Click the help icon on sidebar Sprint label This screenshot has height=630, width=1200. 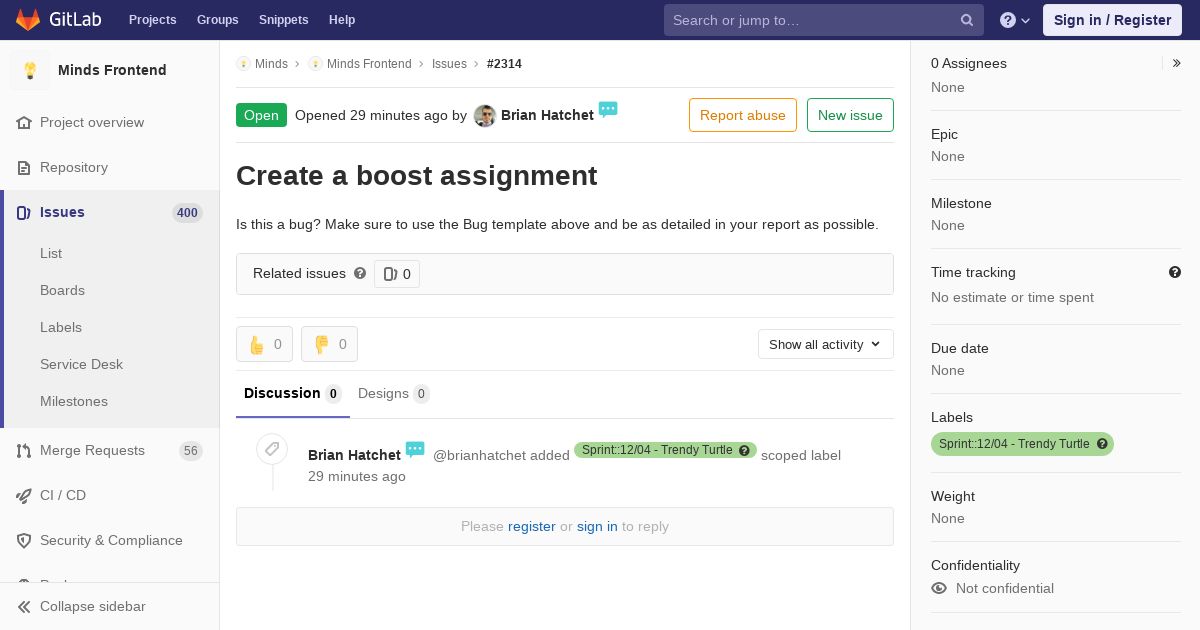coord(1102,444)
